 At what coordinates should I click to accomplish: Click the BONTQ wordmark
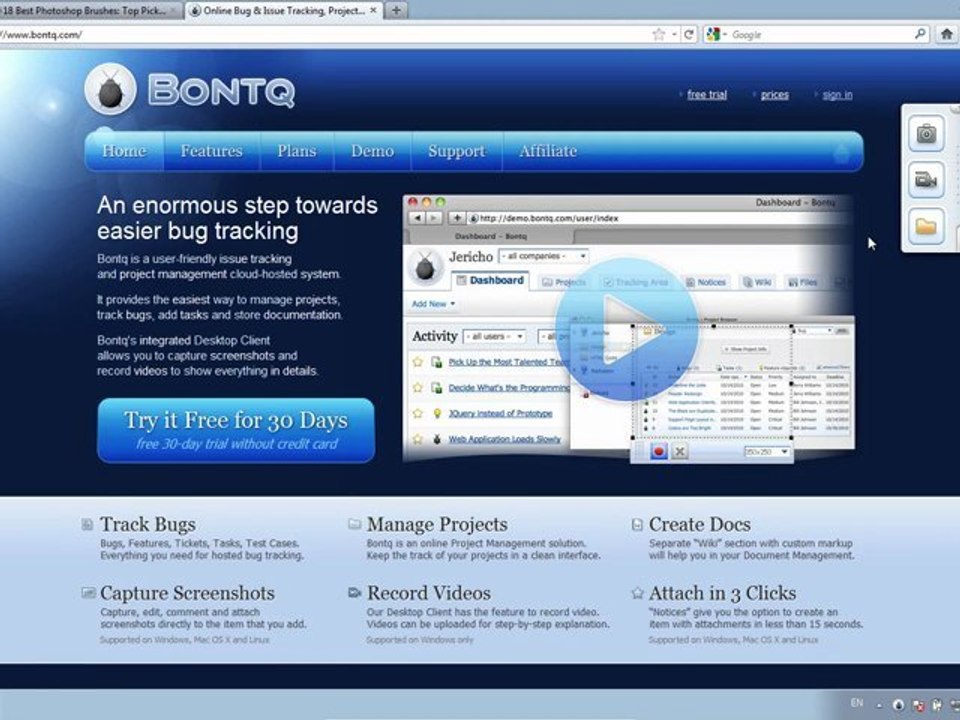click(222, 91)
